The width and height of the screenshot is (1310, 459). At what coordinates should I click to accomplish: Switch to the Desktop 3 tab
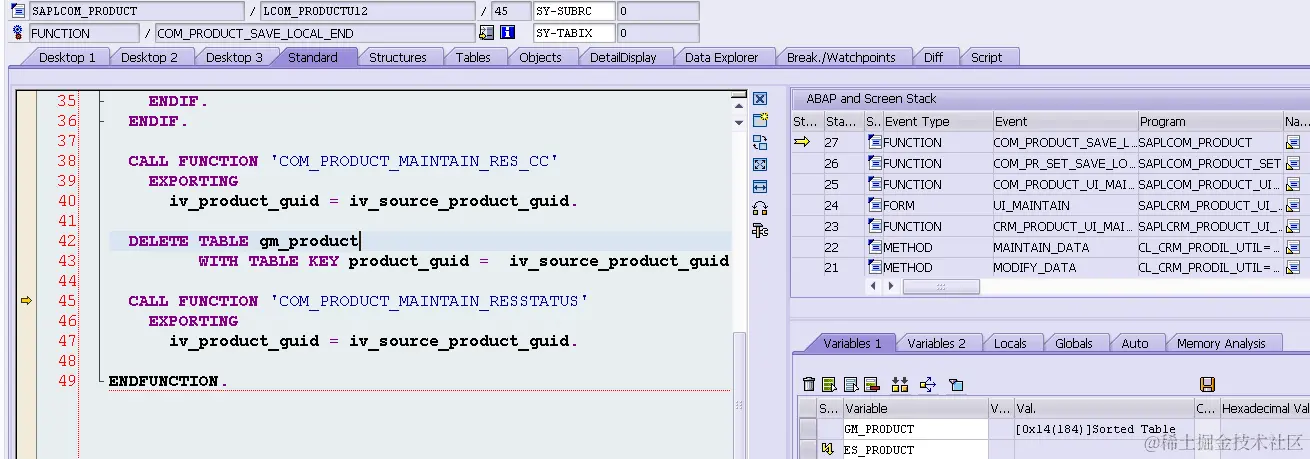click(234, 57)
